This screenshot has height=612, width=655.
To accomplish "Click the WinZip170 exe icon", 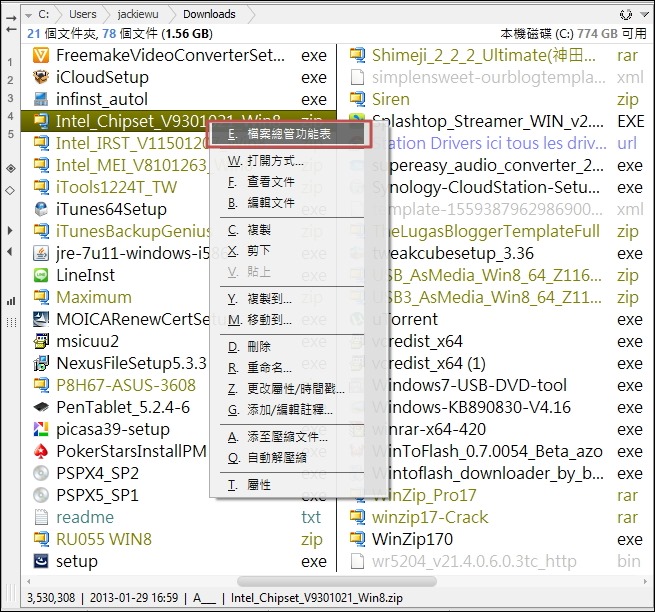I will 357,539.
